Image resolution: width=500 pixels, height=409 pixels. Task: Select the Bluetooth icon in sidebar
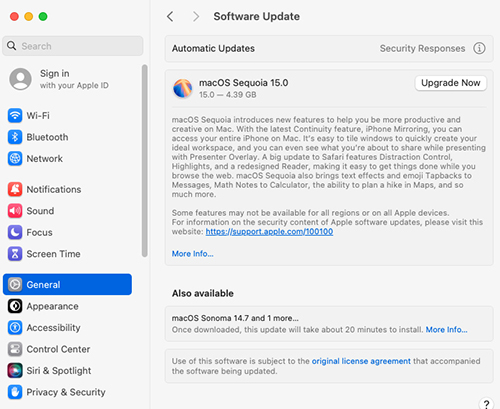15,137
